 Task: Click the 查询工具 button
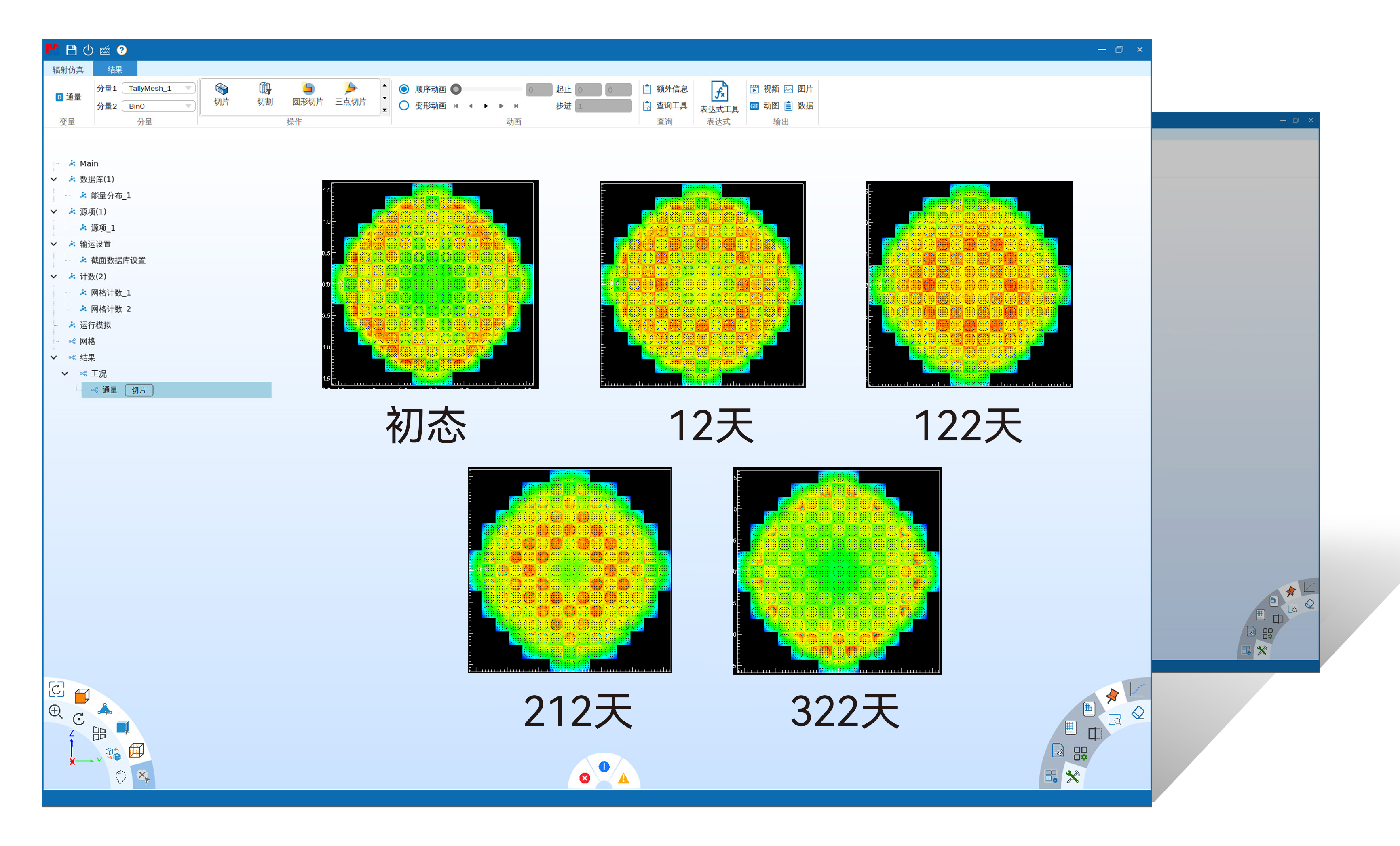click(665, 106)
